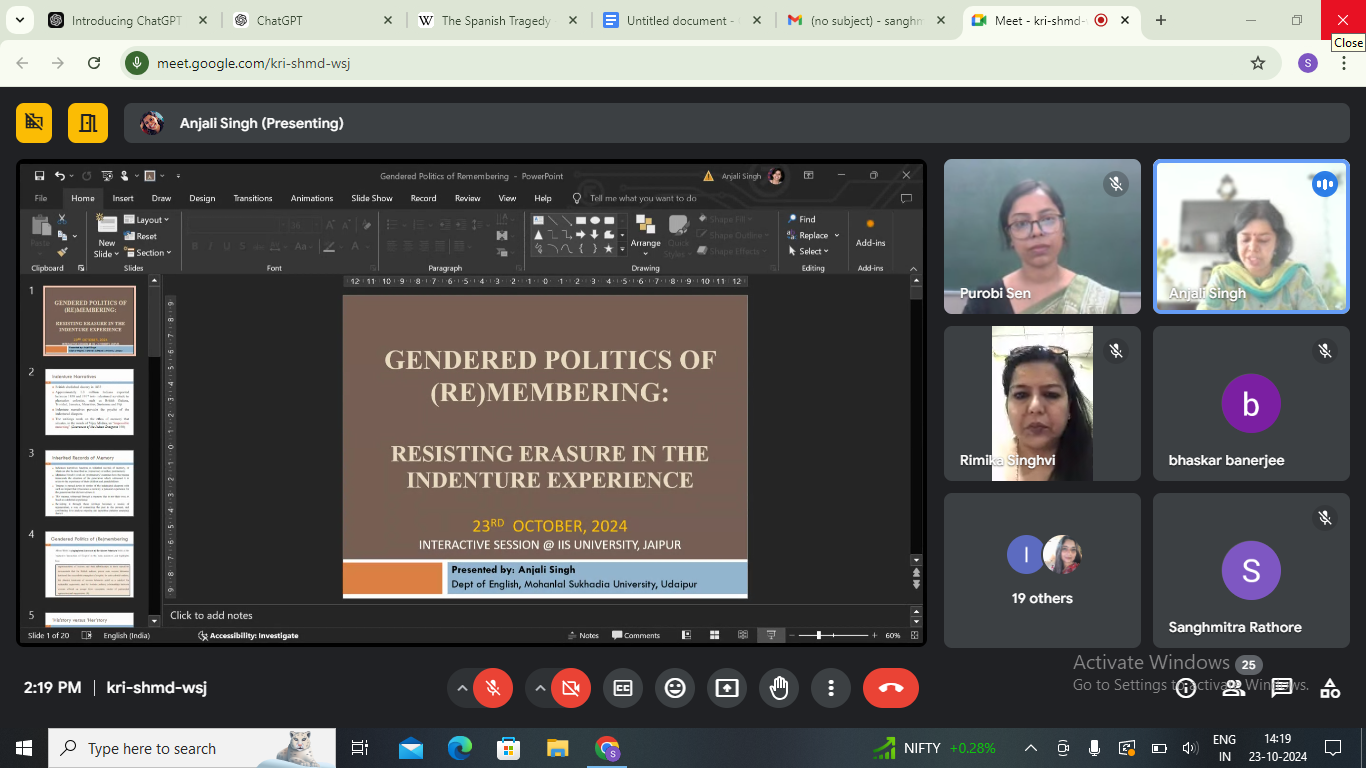Bookmark this page with star icon
Image resolution: width=1366 pixels, height=768 pixels.
(x=1258, y=63)
